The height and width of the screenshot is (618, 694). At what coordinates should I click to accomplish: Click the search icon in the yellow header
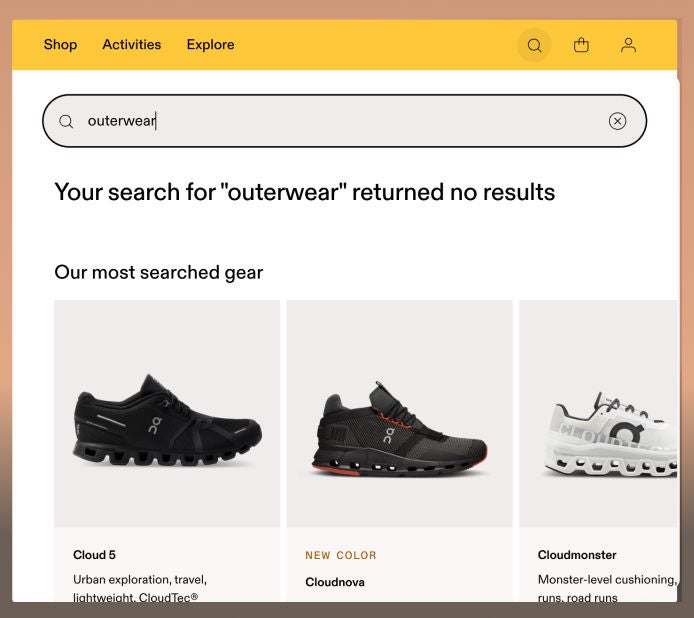(534, 45)
